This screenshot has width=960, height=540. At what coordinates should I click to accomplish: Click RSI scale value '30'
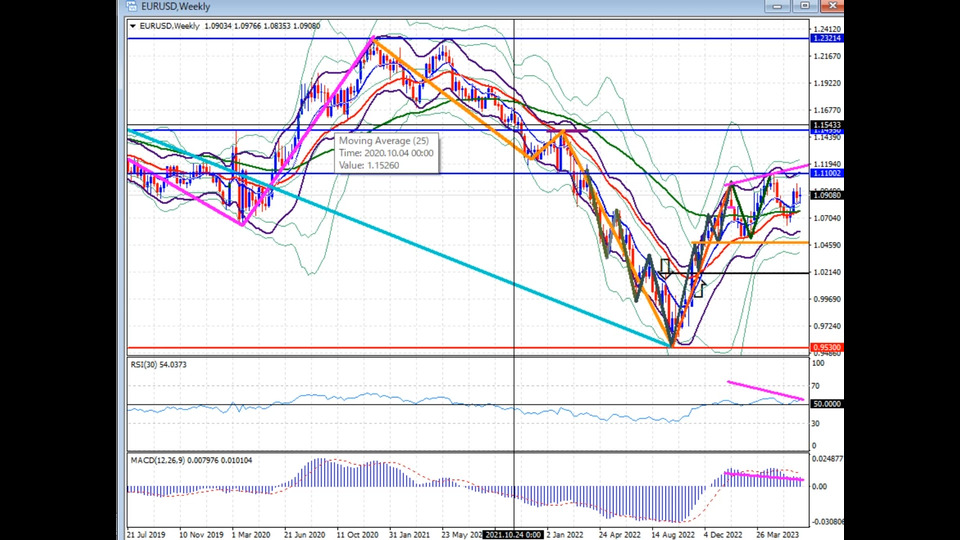pos(816,424)
